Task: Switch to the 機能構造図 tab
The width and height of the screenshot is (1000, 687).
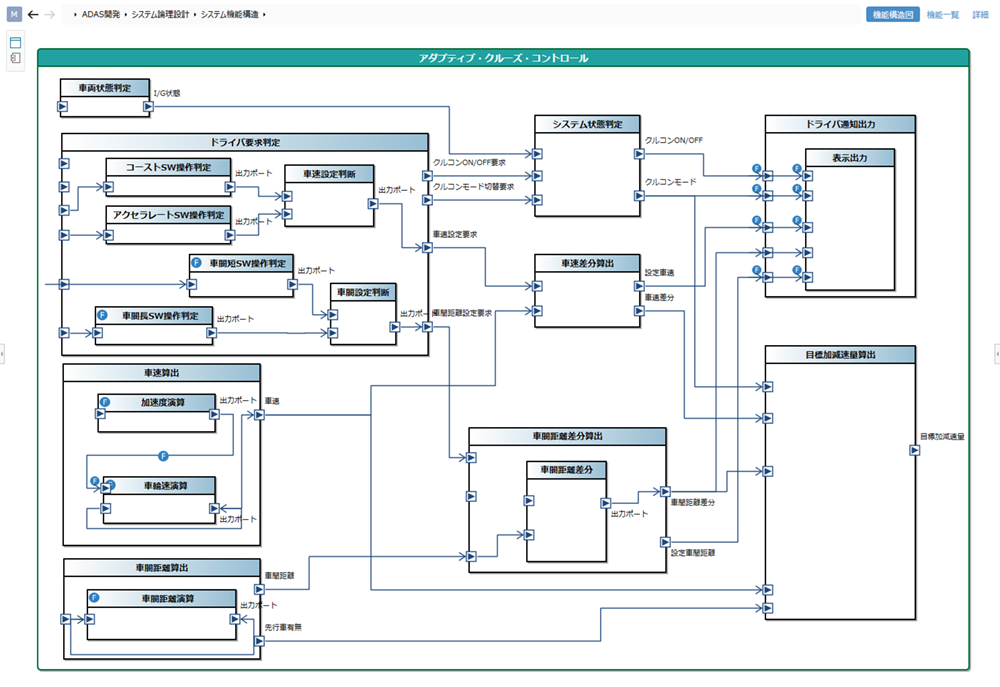Action: (893, 15)
